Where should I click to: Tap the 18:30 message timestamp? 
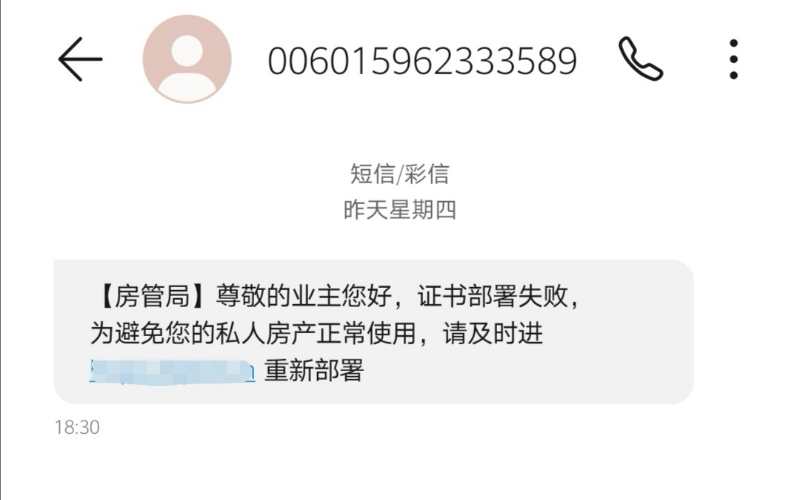77,428
